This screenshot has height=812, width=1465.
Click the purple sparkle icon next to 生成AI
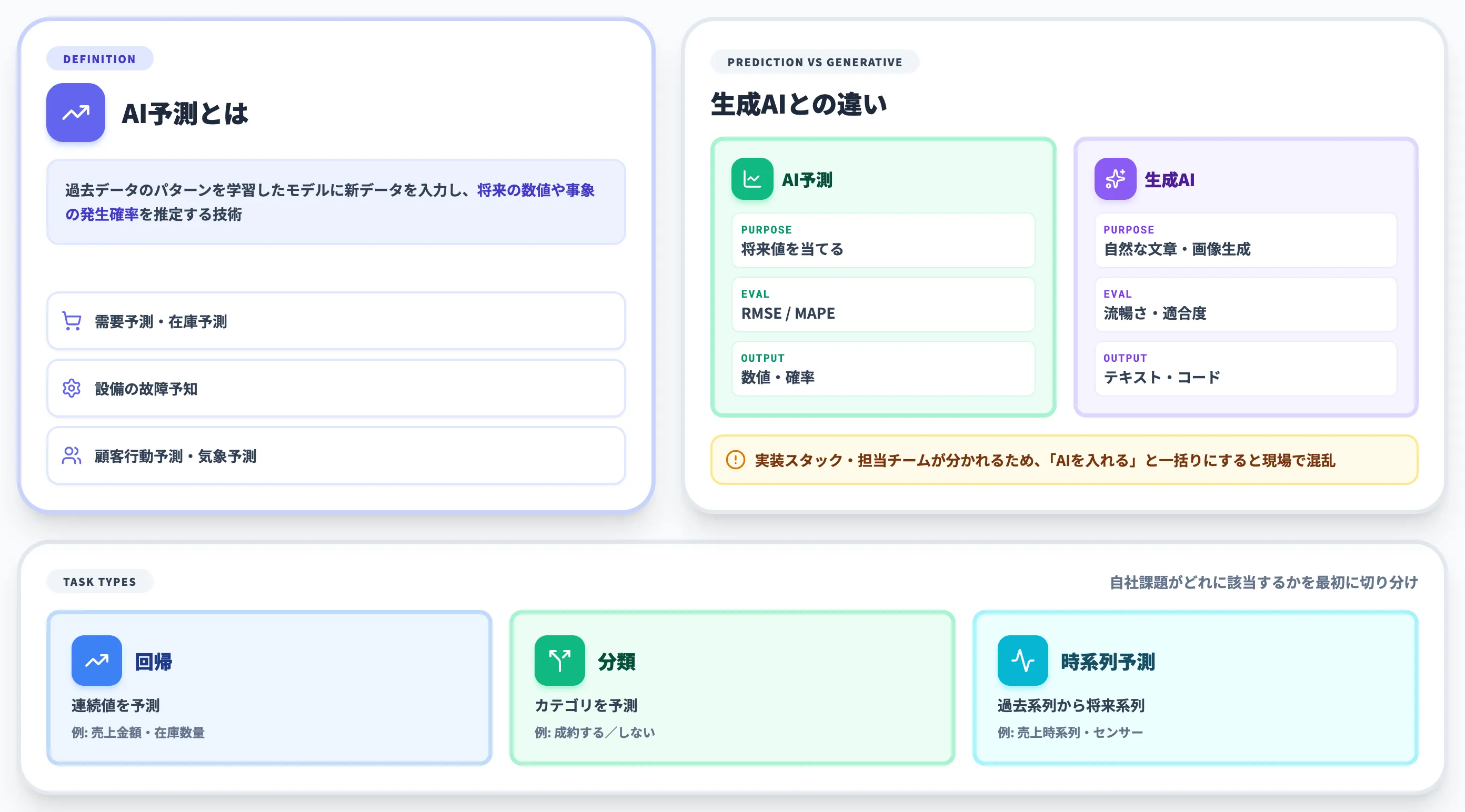coord(1115,179)
